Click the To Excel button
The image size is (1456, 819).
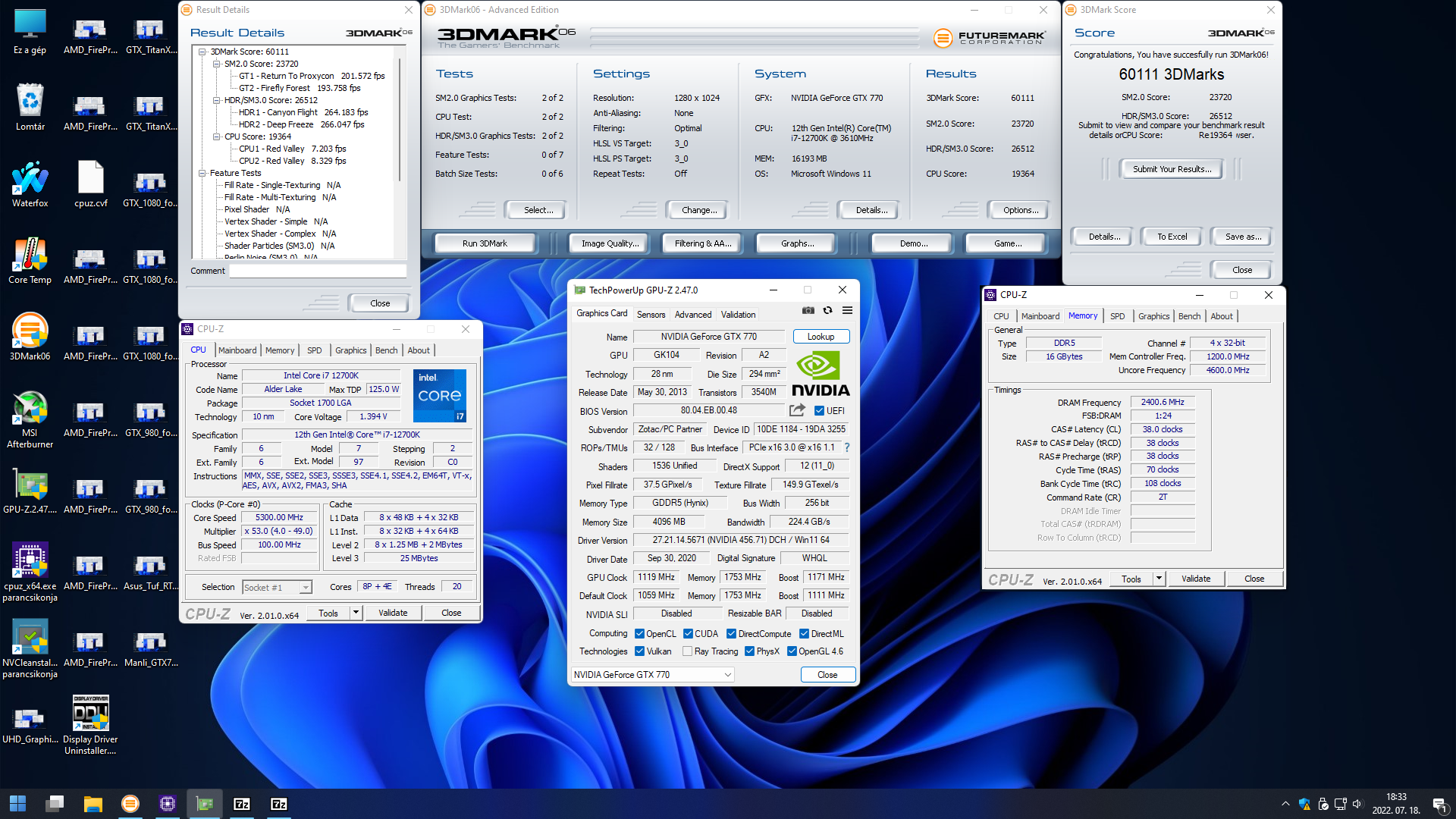tap(1172, 237)
